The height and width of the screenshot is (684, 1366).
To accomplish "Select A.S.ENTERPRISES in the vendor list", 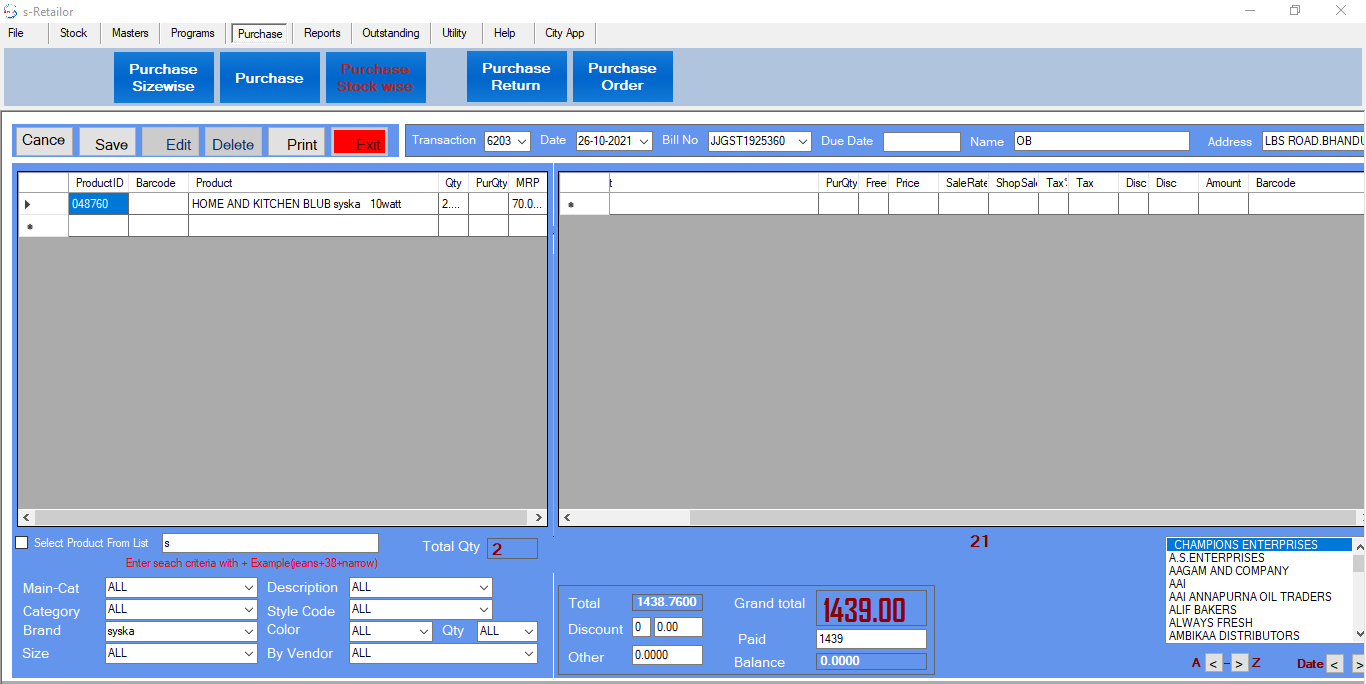I will click(x=1216, y=558).
